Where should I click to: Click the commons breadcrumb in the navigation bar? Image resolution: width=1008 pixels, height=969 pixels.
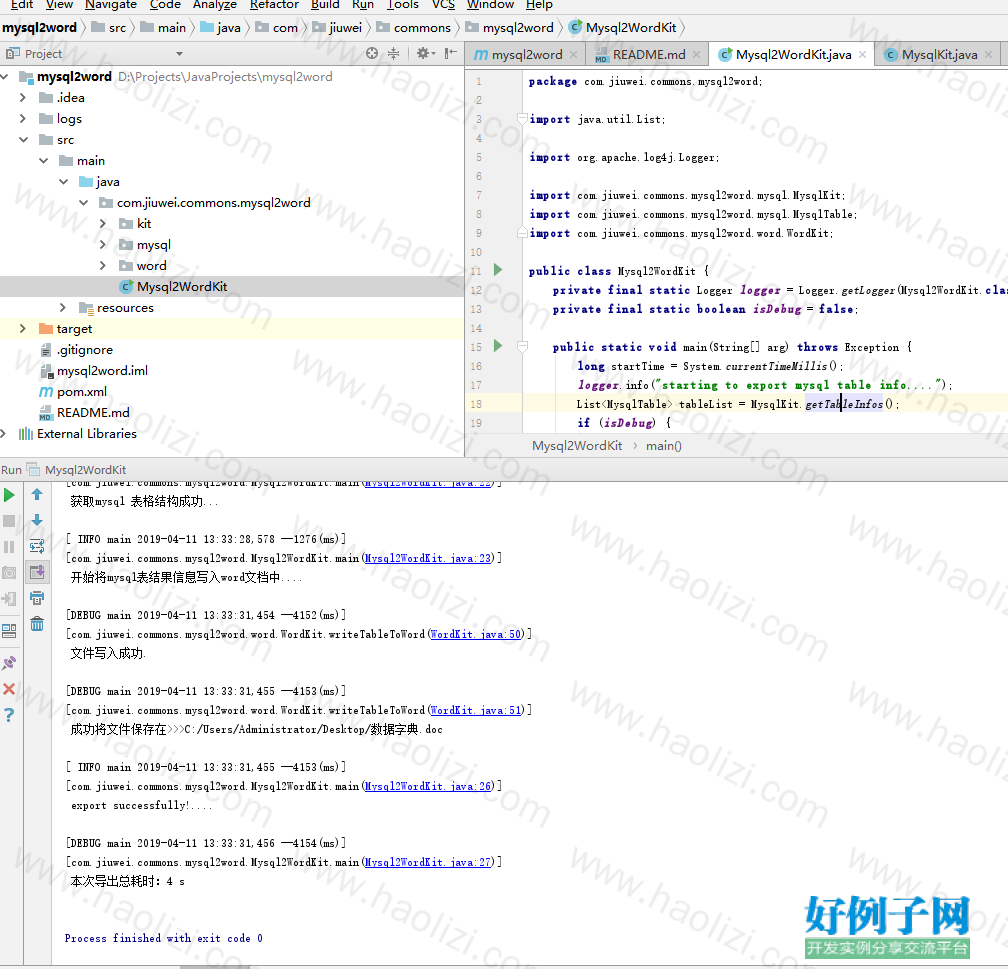coord(414,28)
